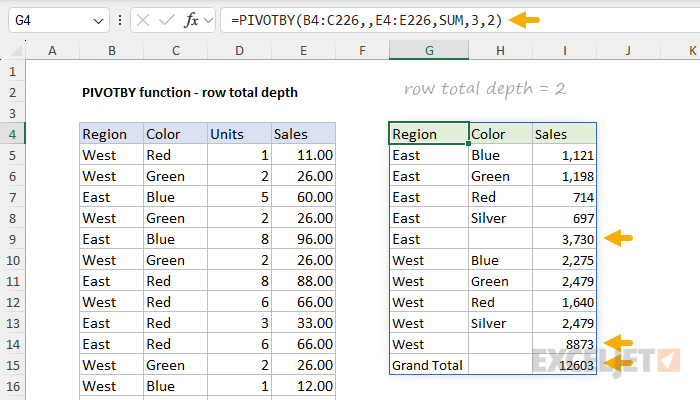Select column D header

click(x=239, y=50)
